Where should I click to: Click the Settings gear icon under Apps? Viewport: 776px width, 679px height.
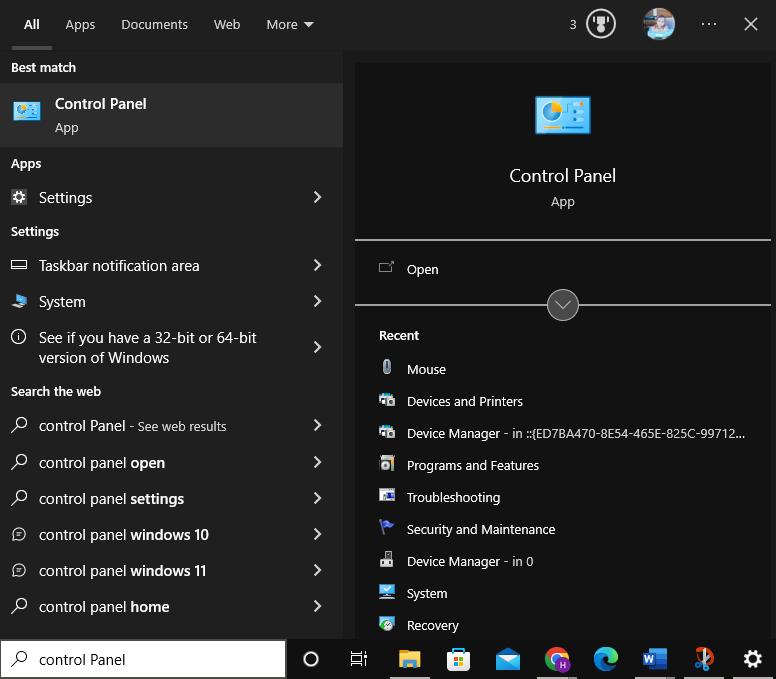coord(19,197)
